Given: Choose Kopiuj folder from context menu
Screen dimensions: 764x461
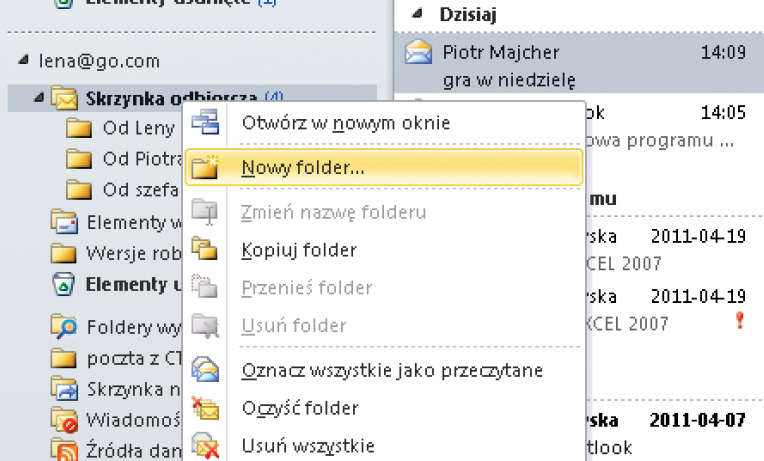Looking at the screenshot, I should 299,249.
